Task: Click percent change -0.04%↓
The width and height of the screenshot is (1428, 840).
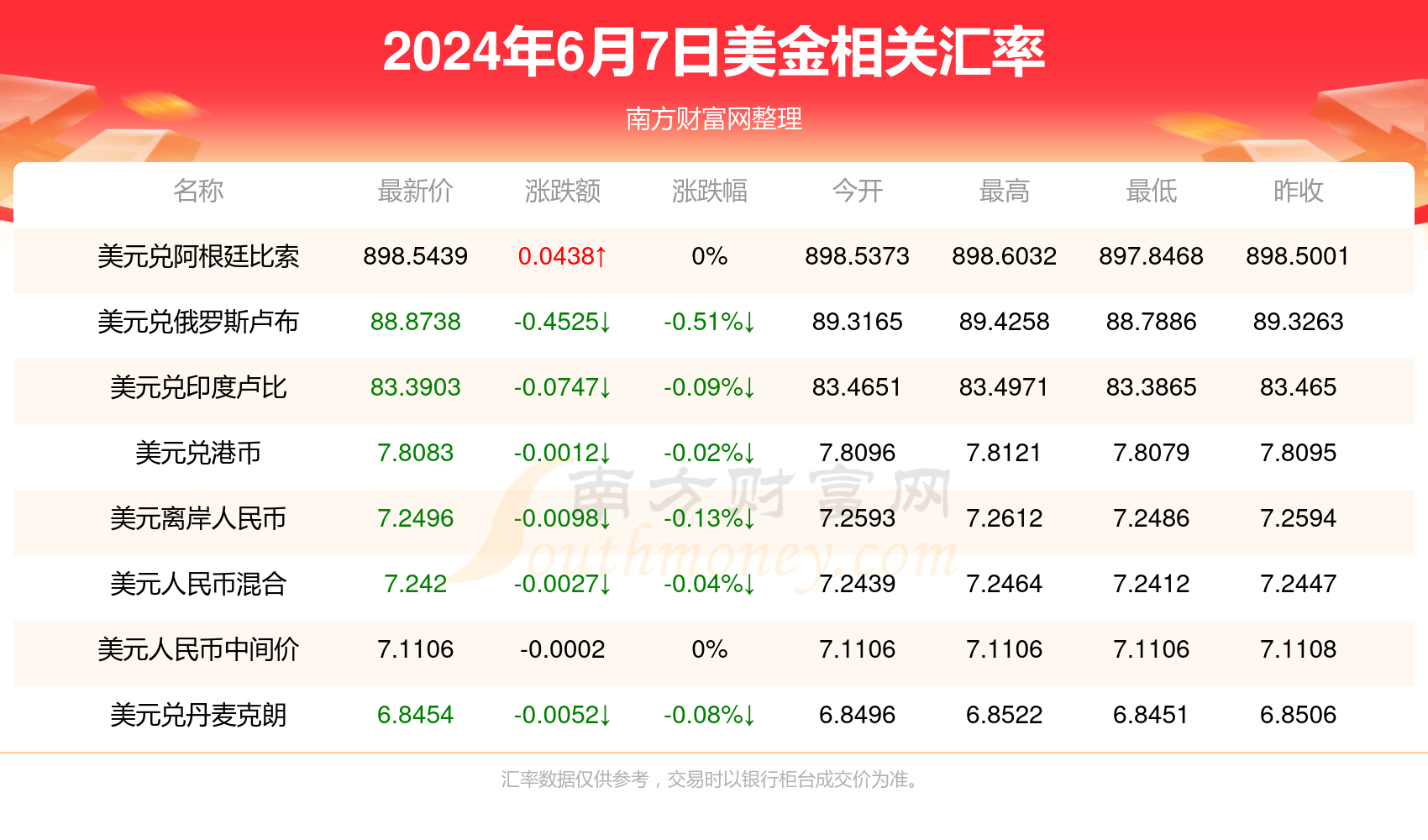Action: pos(709,584)
